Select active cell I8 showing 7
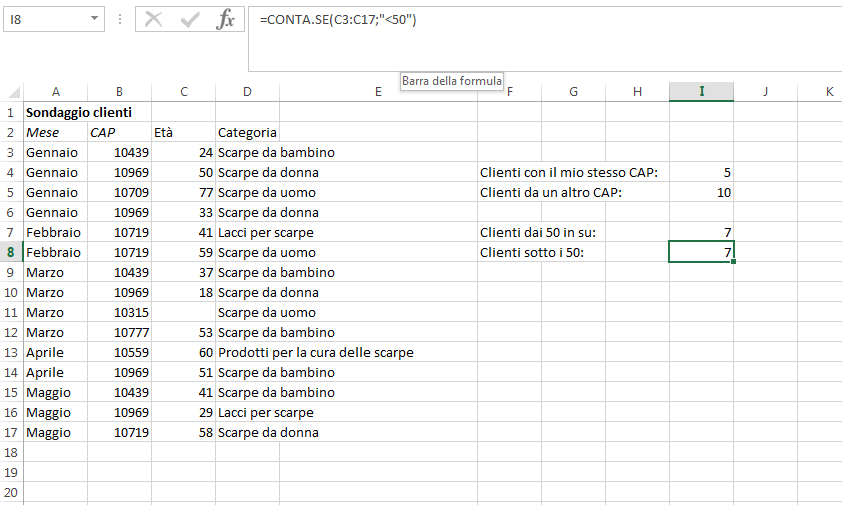 (701, 252)
